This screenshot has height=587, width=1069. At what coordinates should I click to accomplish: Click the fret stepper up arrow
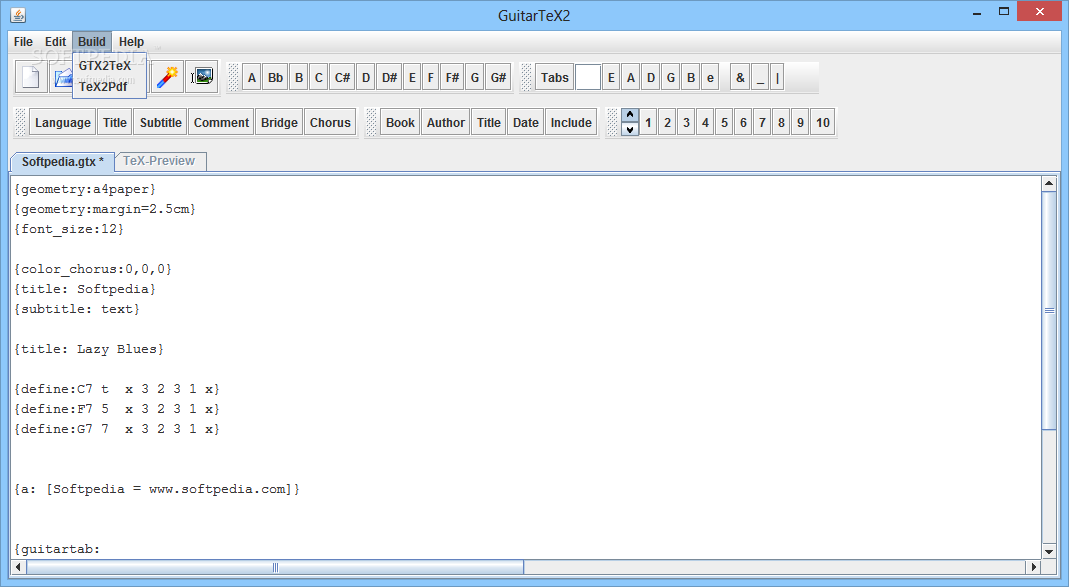630,115
